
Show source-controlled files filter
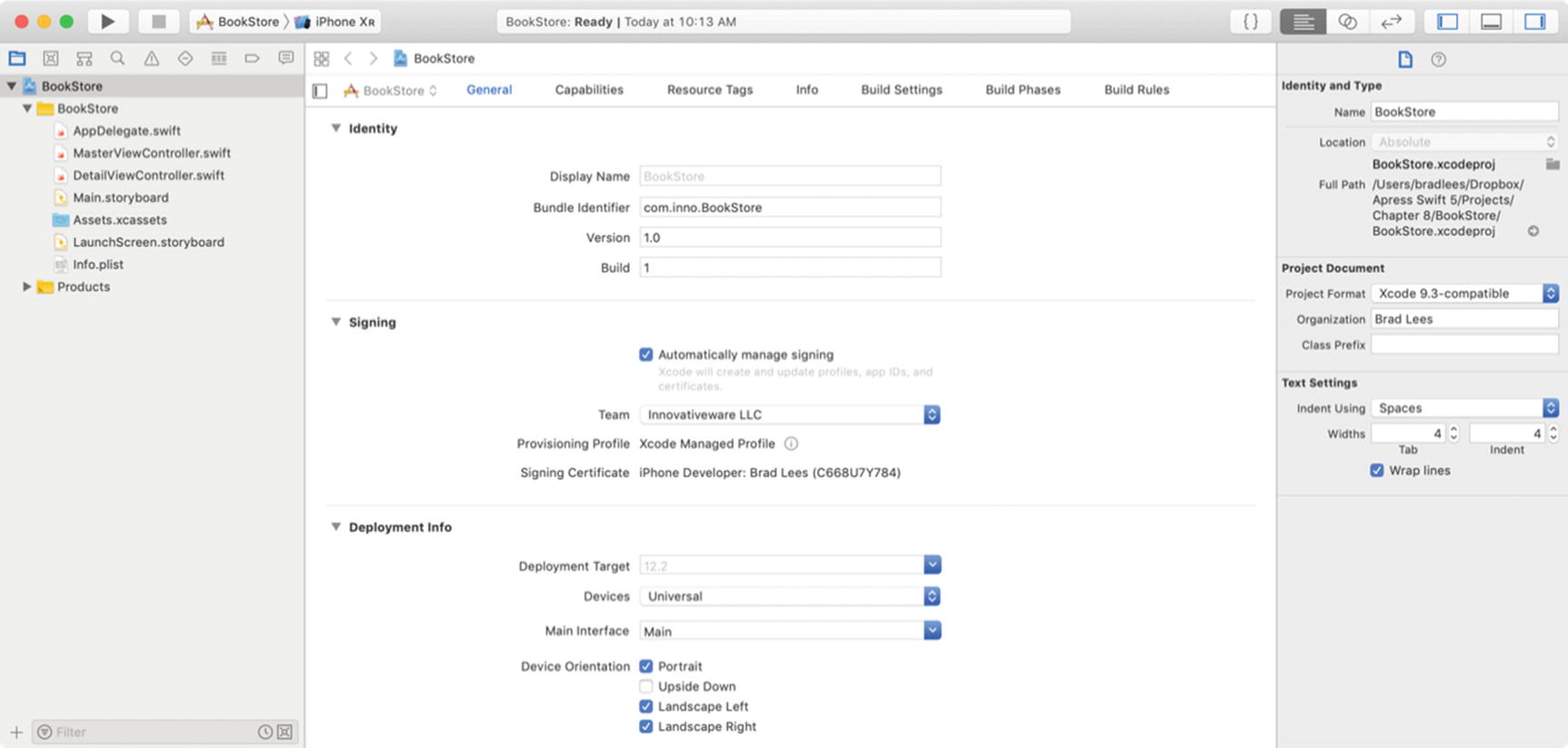pos(285,732)
